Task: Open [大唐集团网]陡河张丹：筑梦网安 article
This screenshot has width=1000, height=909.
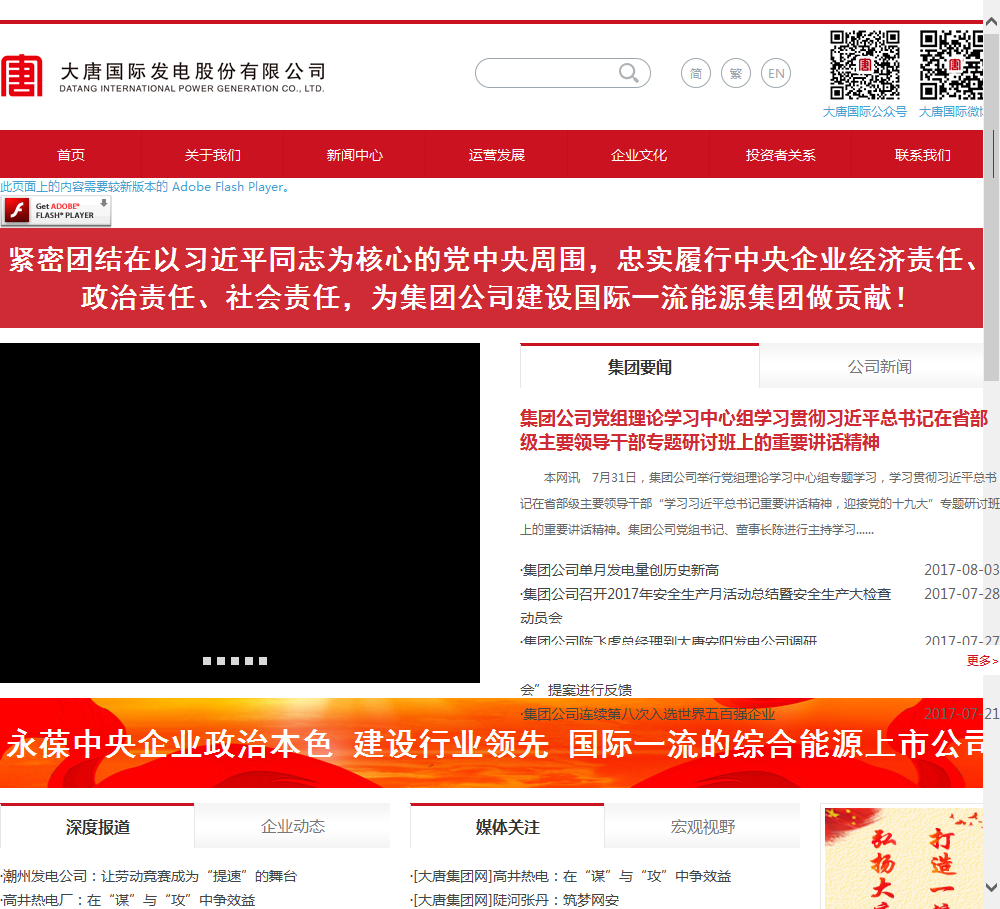Action: pyautogui.click(x=515, y=900)
